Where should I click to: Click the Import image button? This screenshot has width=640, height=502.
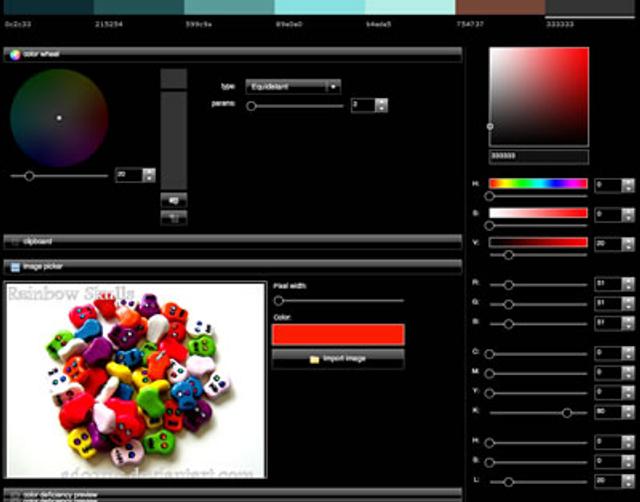pos(338,359)
